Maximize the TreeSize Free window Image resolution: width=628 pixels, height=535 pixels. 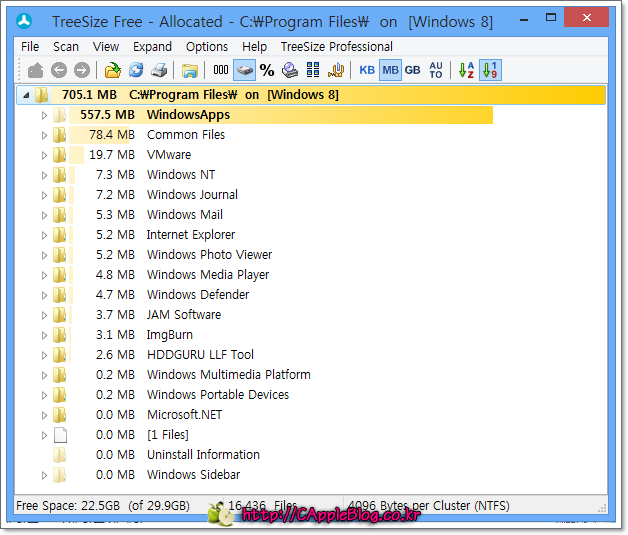click(x=551, y=18)
